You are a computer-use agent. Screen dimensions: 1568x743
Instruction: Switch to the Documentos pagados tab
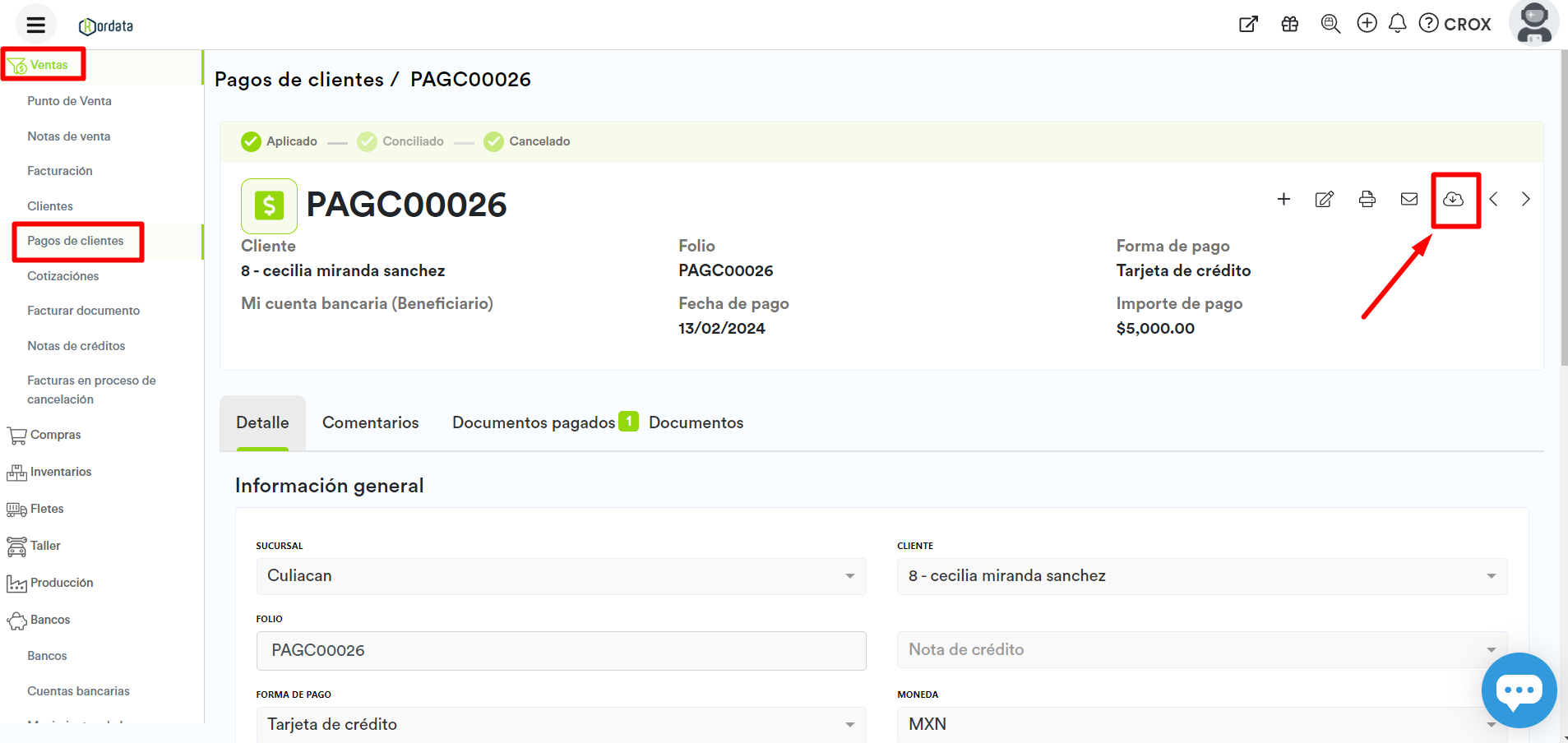pyautogui.click(x=534, y=422)
